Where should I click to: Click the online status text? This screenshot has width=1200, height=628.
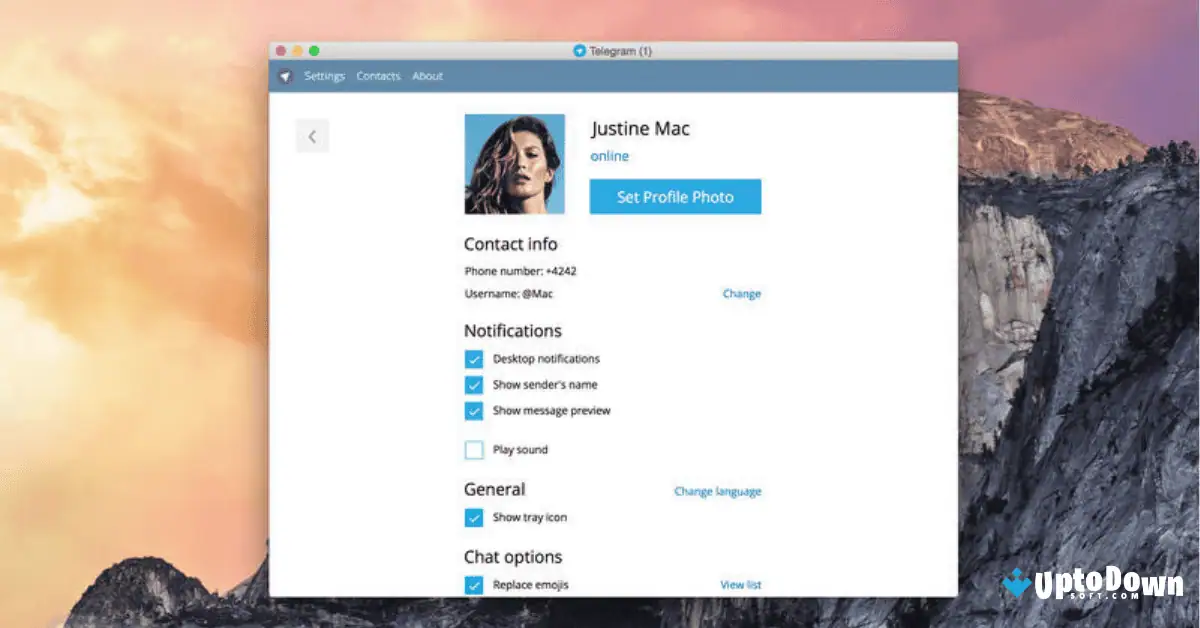[x=609, y=156]
